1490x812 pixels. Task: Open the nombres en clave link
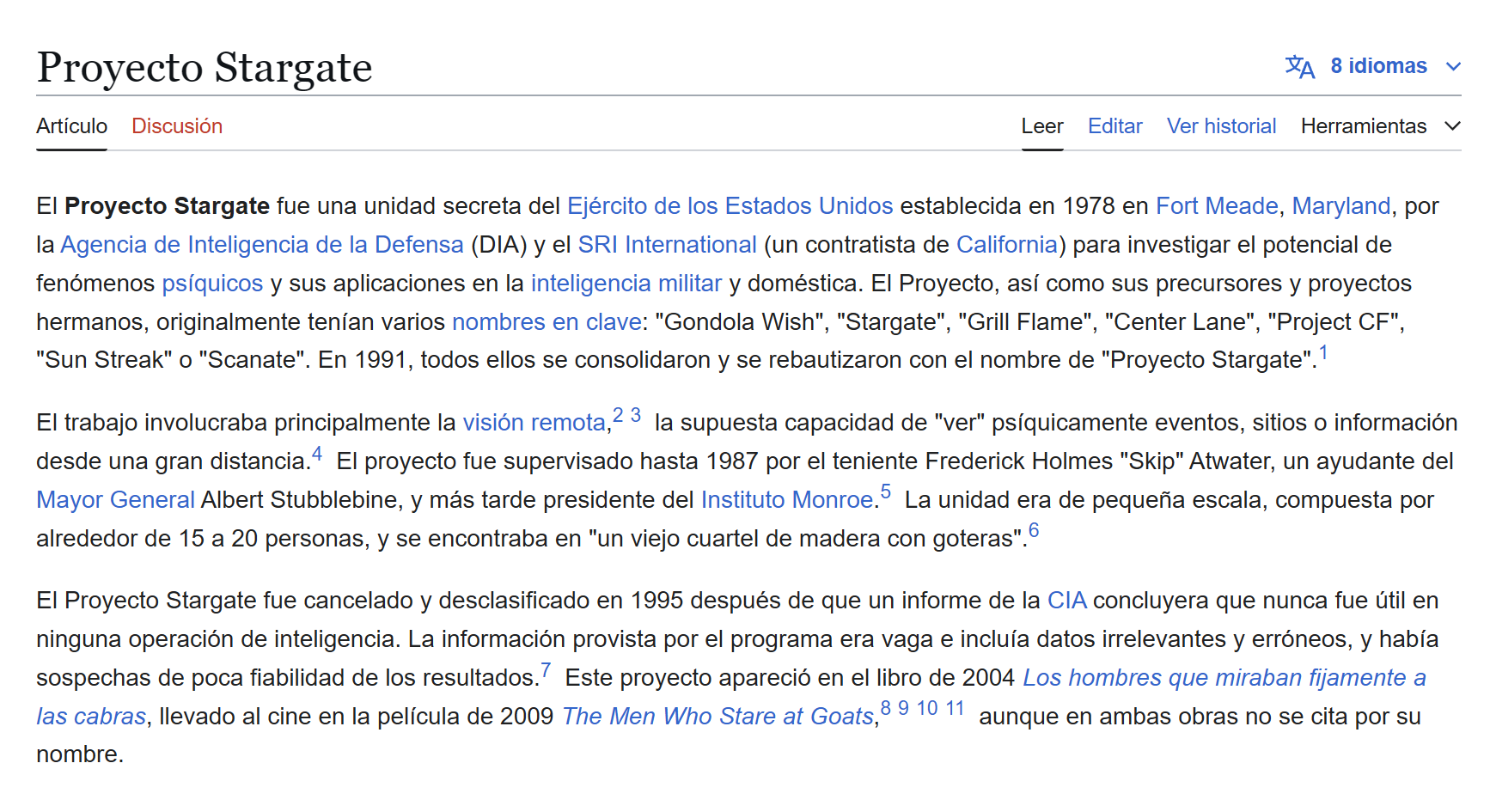[x=547, y=322]
